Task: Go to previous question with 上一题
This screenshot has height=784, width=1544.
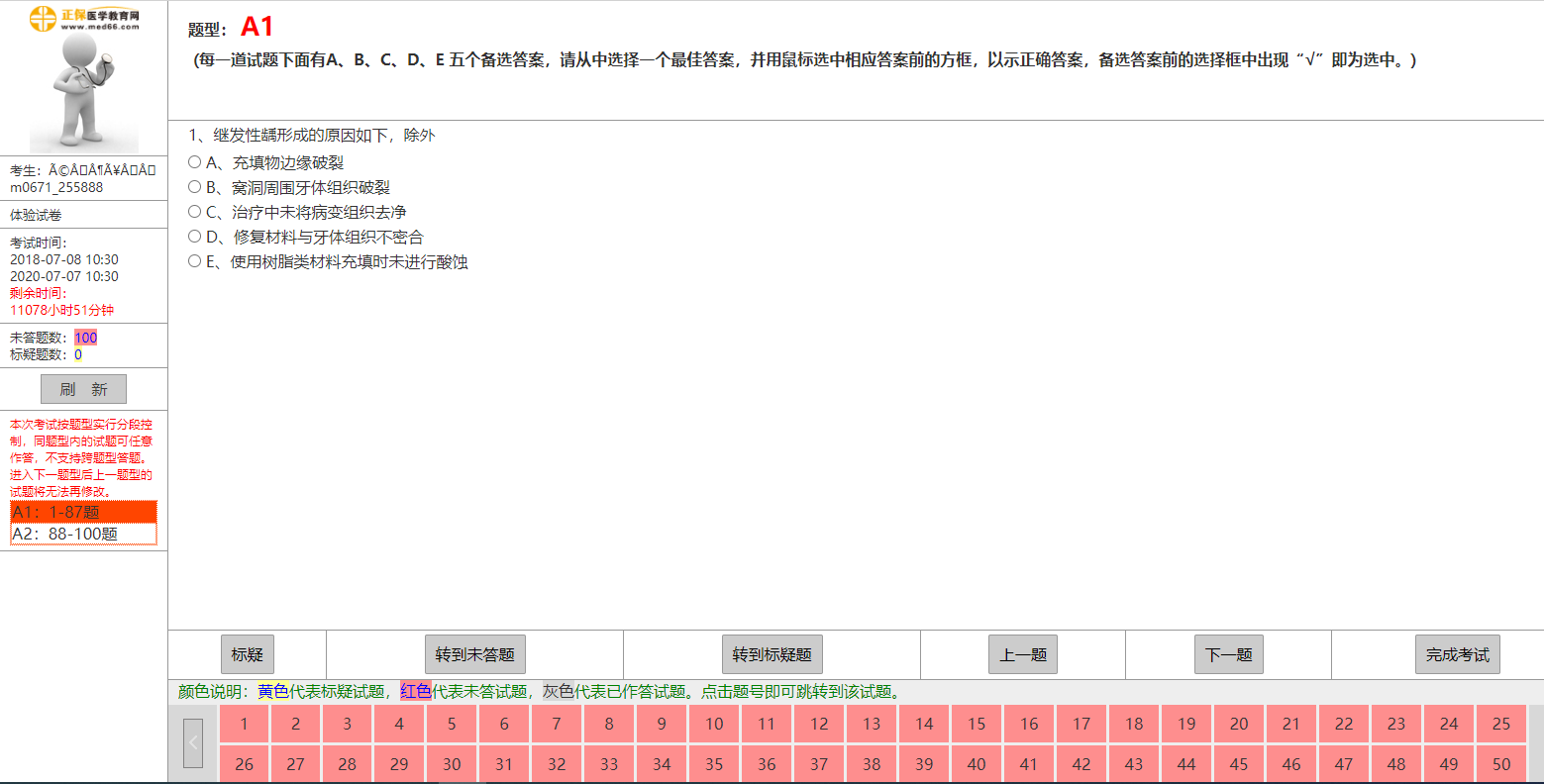Action: click(1023, 654)
